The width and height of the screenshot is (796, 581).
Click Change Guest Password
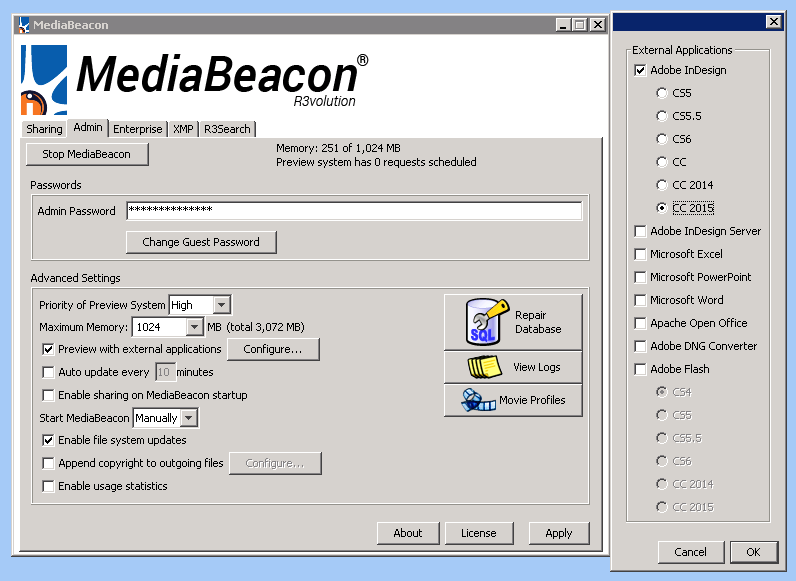coord(201,242)
